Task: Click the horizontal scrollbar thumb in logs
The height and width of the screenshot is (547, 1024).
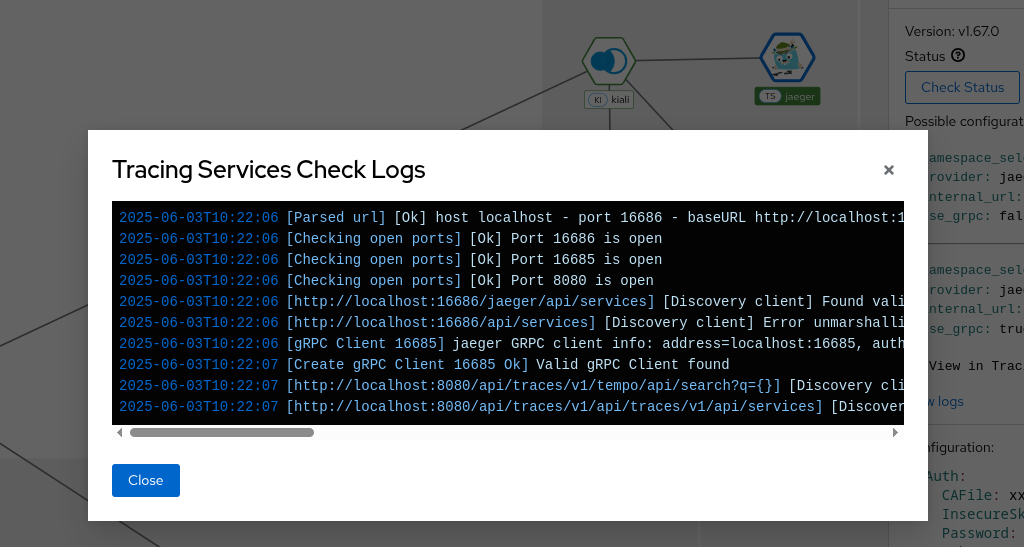Action: (x=222, y=432)
